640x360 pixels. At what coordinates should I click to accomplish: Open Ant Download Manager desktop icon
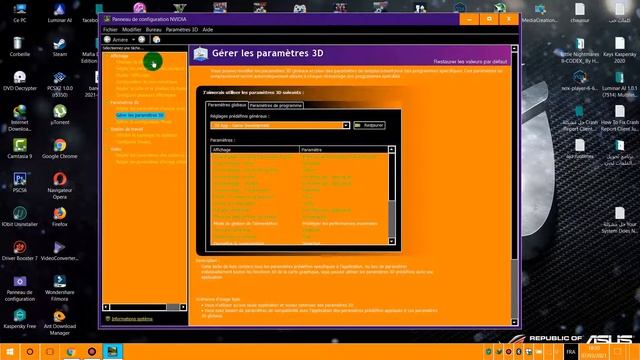60,322
